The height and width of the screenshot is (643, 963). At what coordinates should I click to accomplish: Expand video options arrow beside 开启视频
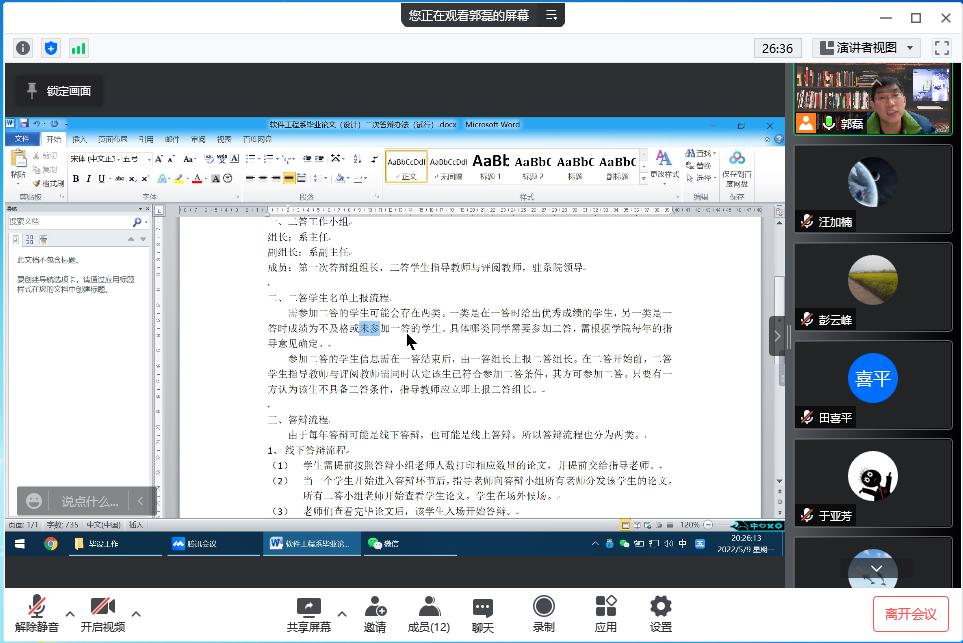tap(136, 614)
